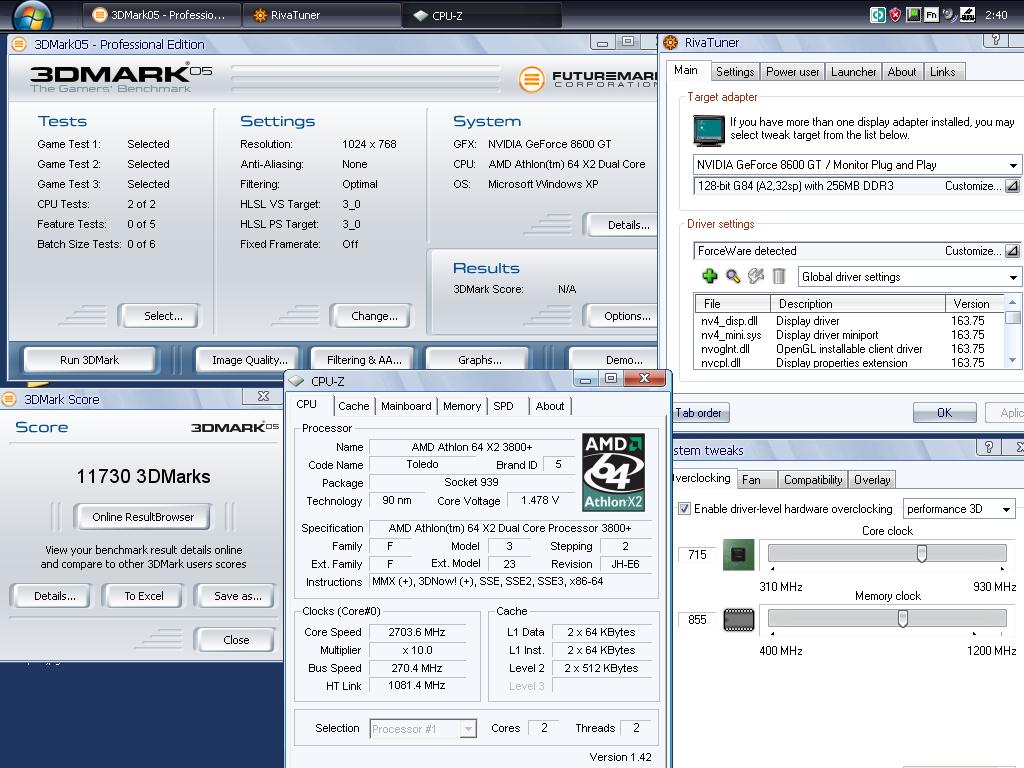
Task: Select the nvoglnt.dll row in driver list
Action: (849, 349)
